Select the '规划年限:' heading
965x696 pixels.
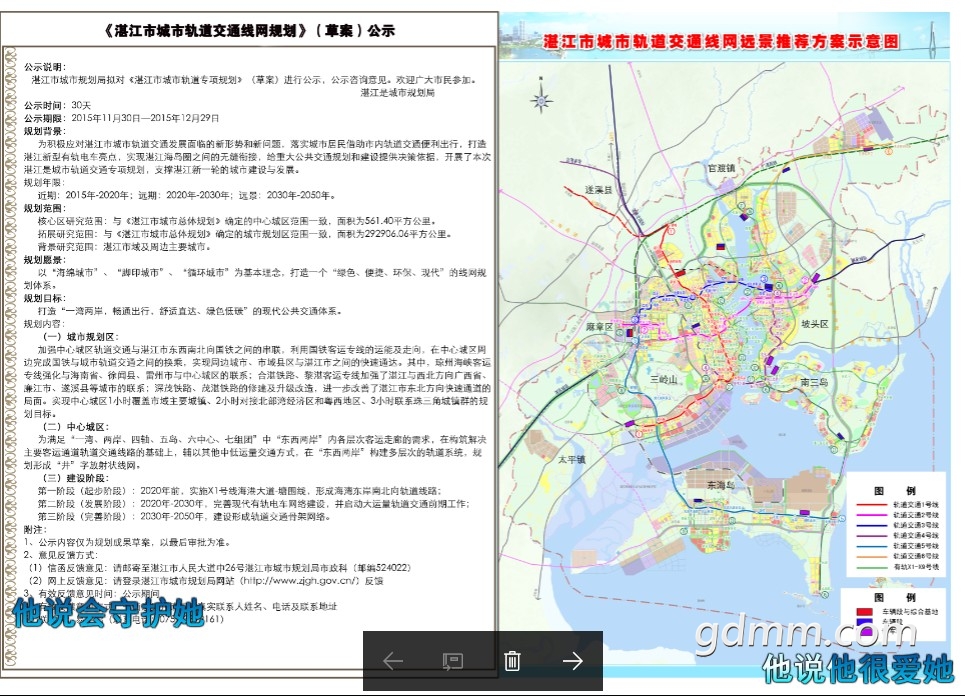pos(44,183)
